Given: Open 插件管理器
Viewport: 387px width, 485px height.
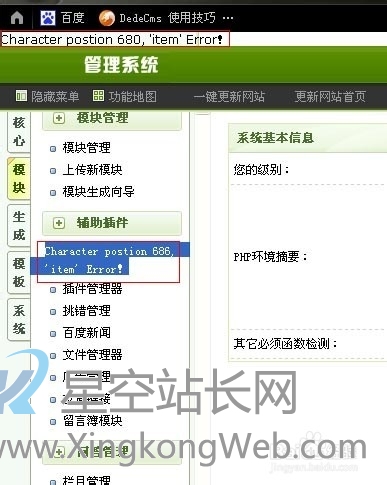Looking at the screenshot, I should click(92, 289).
